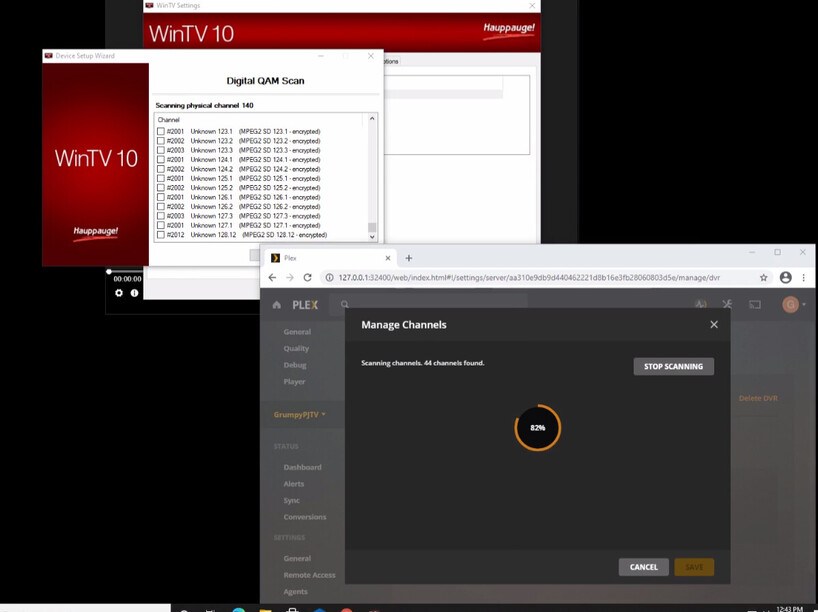Open Conversions in the Plex sidebar
Screen dimensions: 818x612
[305, 517]
